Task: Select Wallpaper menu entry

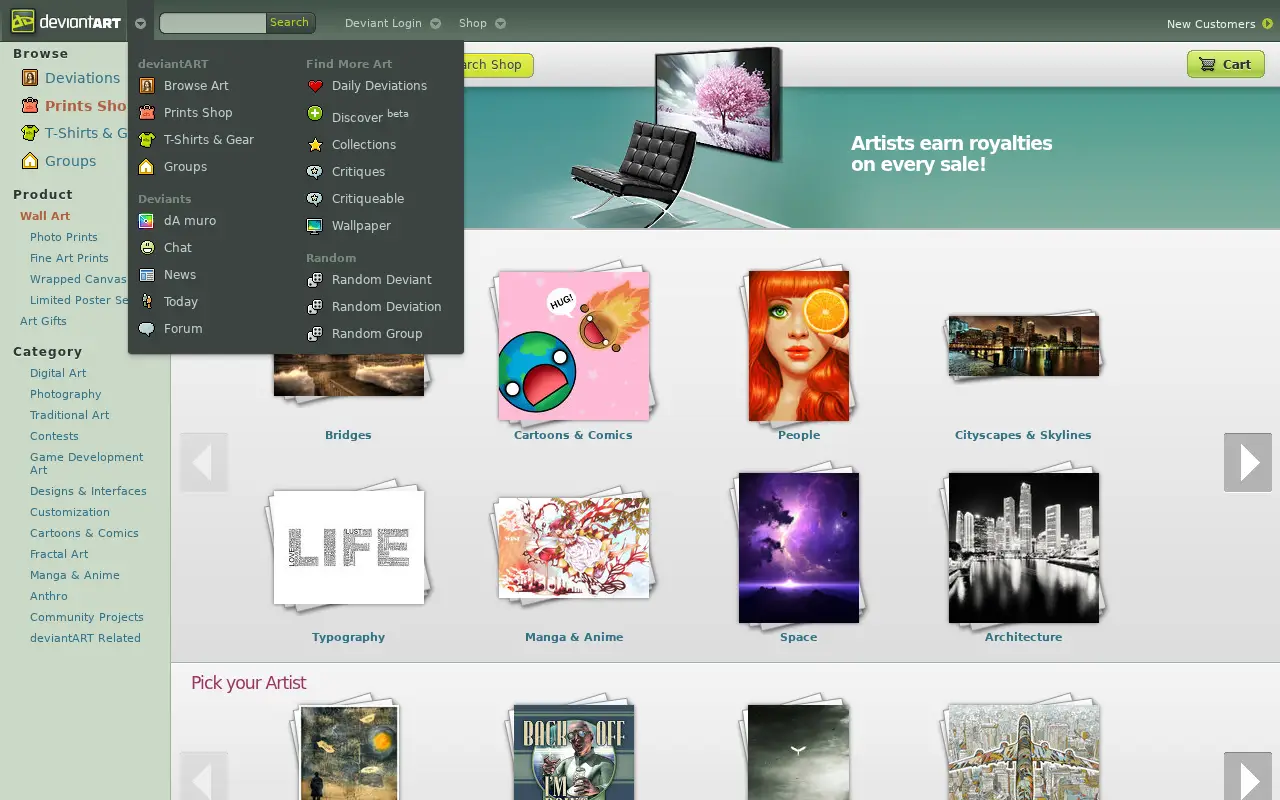Action: tap(361, 226)
